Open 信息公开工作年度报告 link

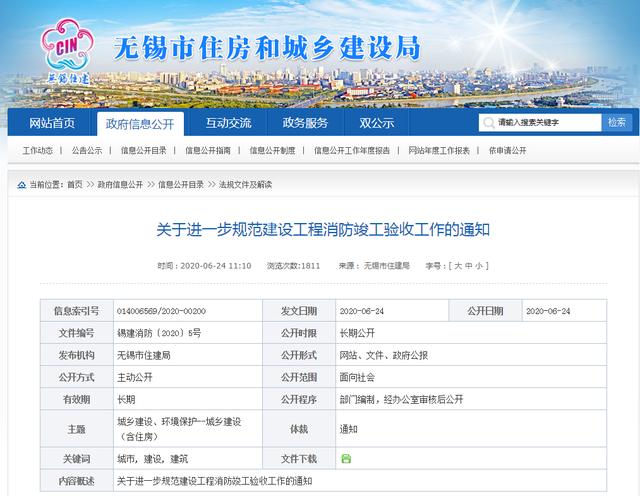click(x=351, y=151)
